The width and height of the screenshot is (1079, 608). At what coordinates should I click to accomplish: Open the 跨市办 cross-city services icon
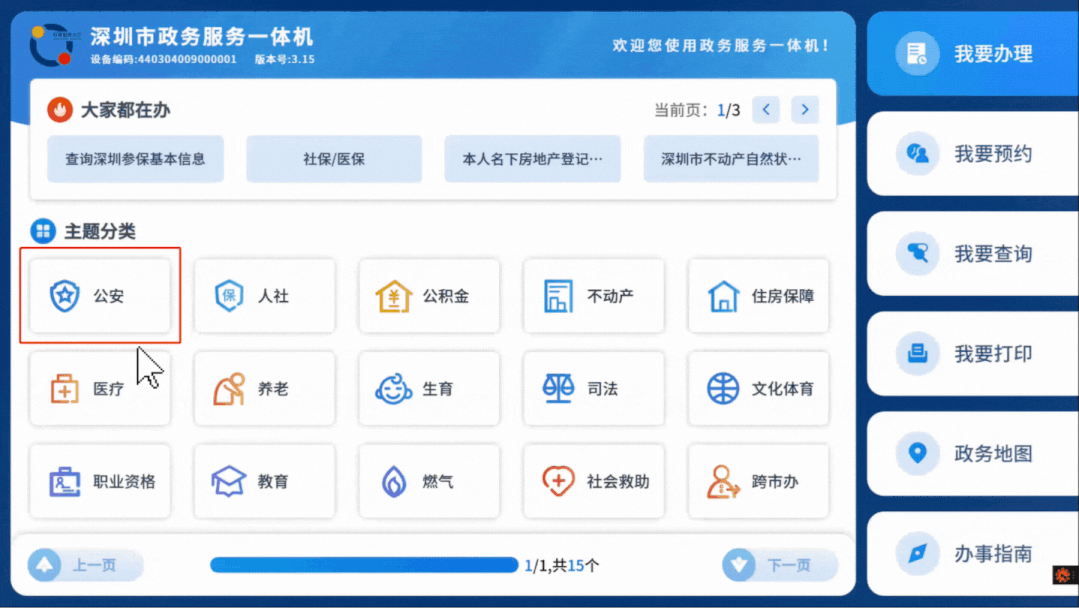coord(758,481)
